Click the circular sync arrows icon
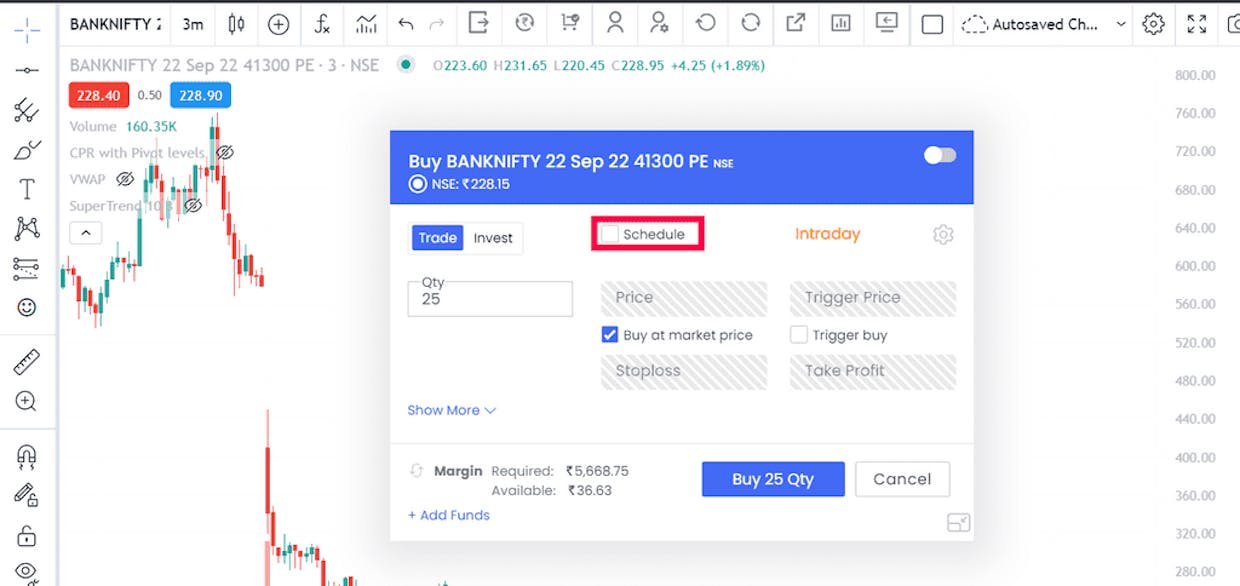The image size is (1240, 586). pyautogui.click(x=750, y=23)
